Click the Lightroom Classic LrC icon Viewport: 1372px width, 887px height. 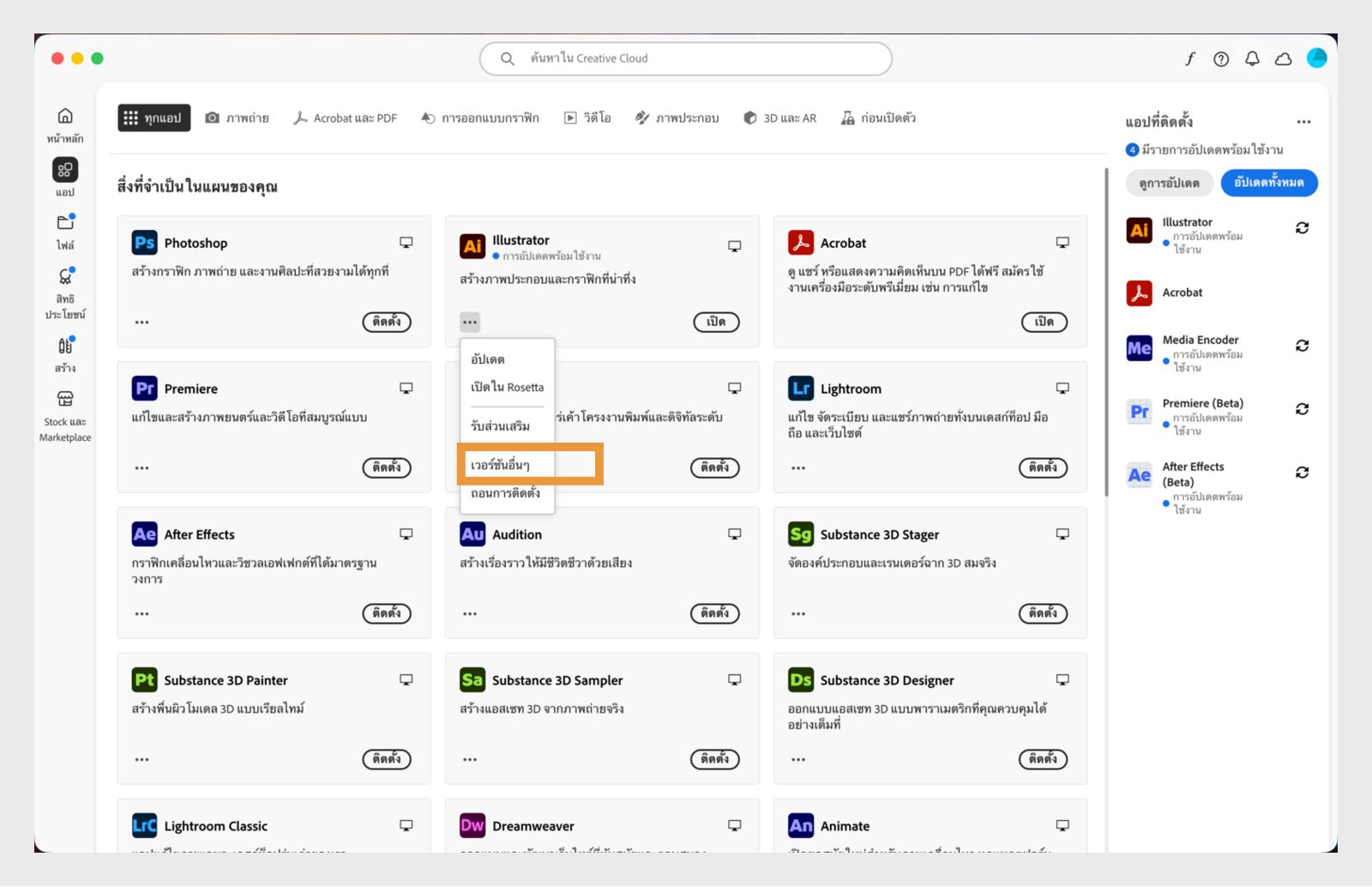pos(145,825)
